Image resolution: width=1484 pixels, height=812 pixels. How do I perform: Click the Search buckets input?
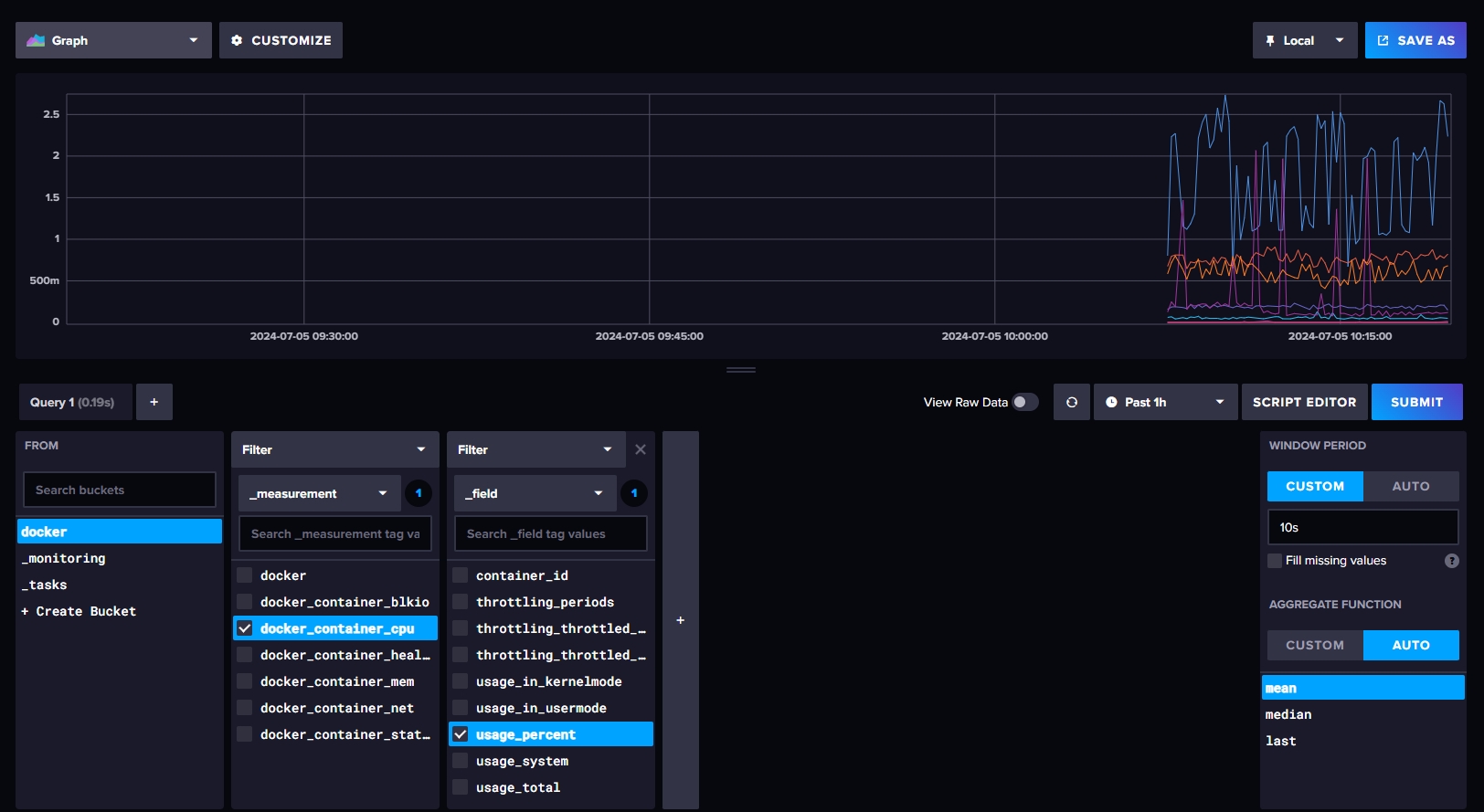click(120, 490)
